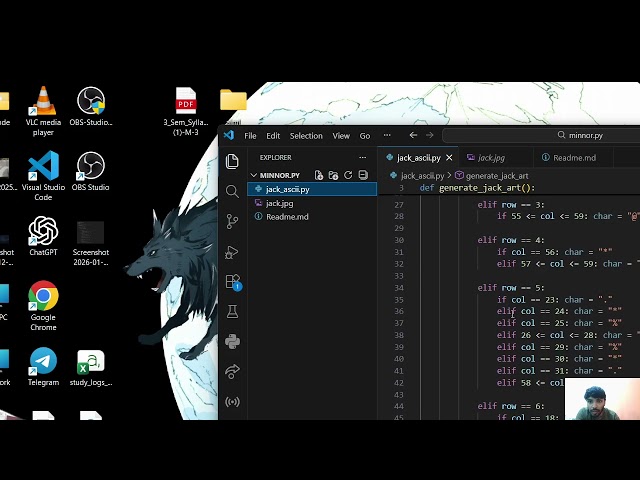Open Explorer views and more actions menu

pyautogui.click(x=362, y=158)
